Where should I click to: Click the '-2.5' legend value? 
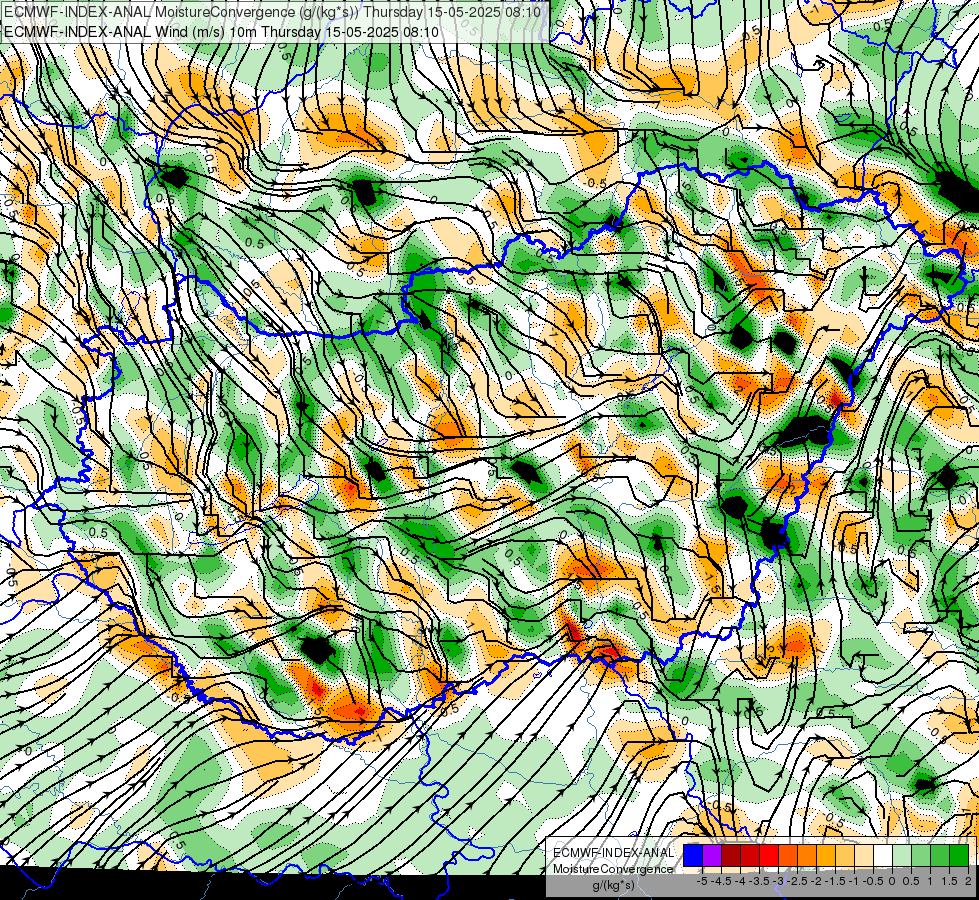point(797,881)
